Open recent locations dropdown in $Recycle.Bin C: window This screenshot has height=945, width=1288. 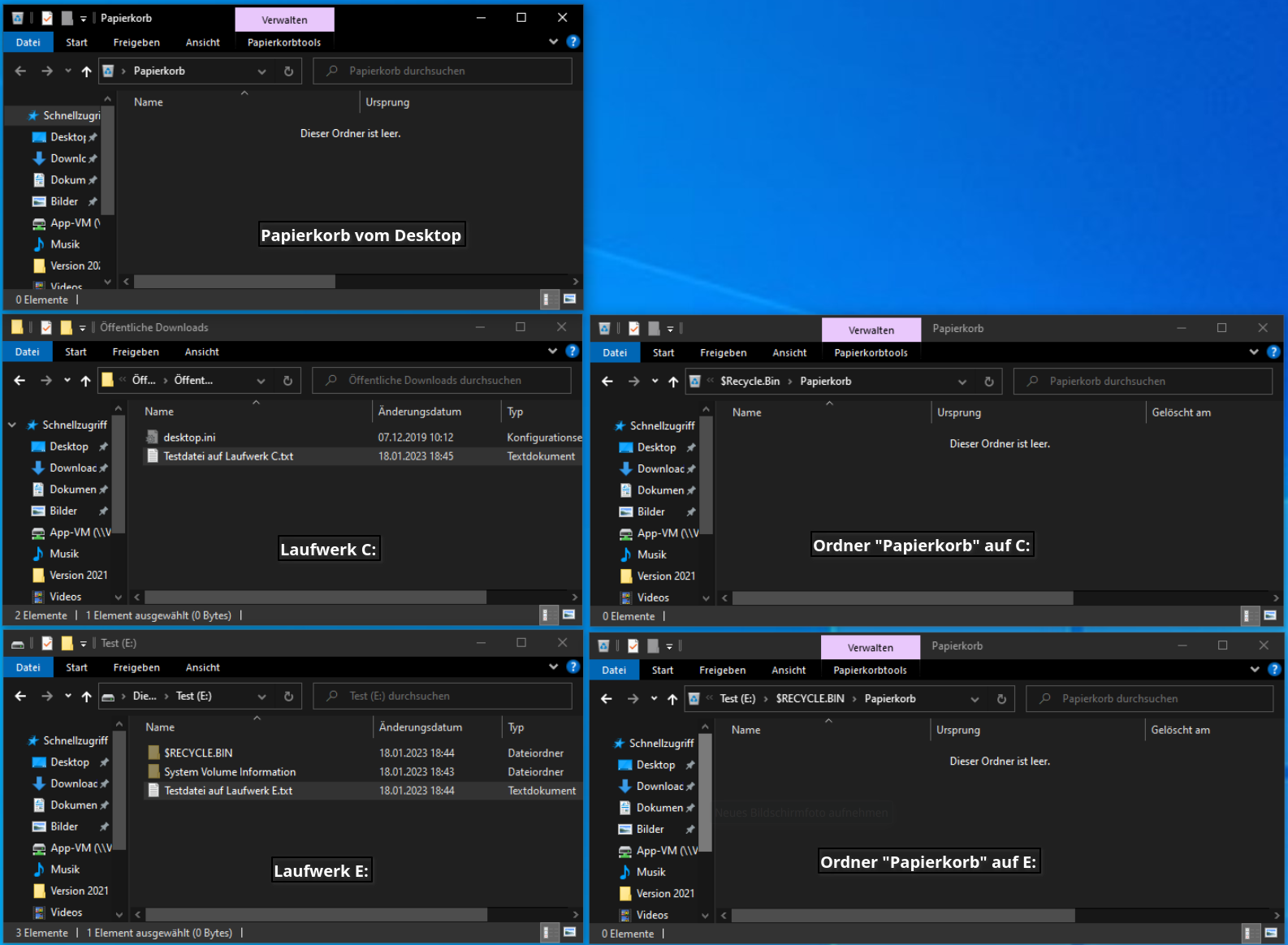(655, 382)
